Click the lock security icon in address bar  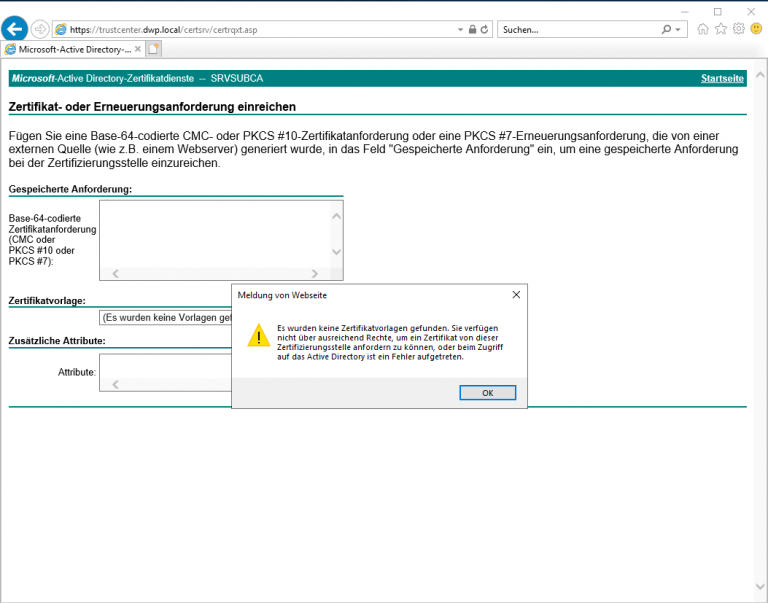[472, 29]
